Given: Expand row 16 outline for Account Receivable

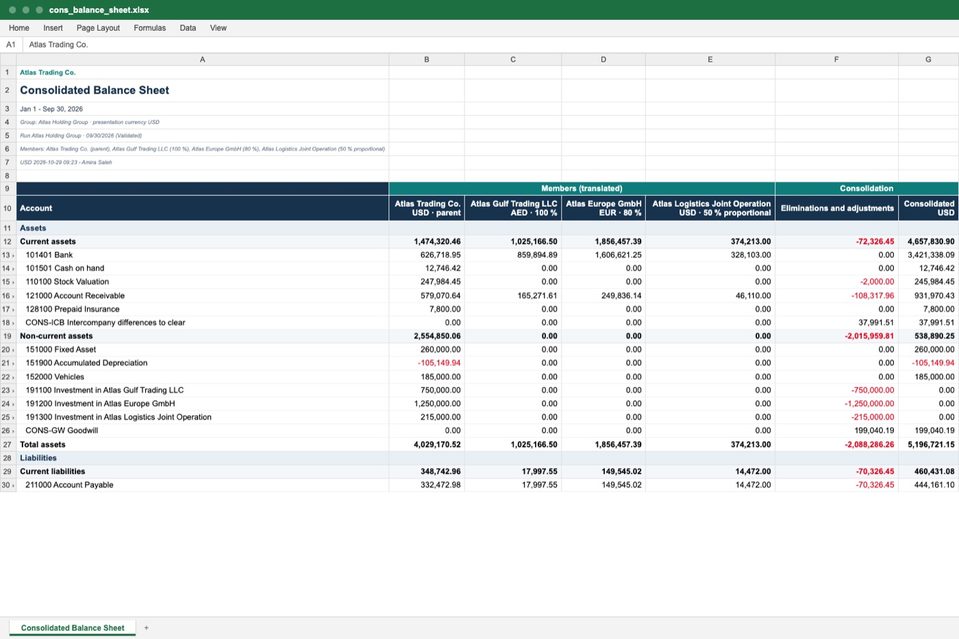Looking at the screenshot, I should (x=13, y=297).
